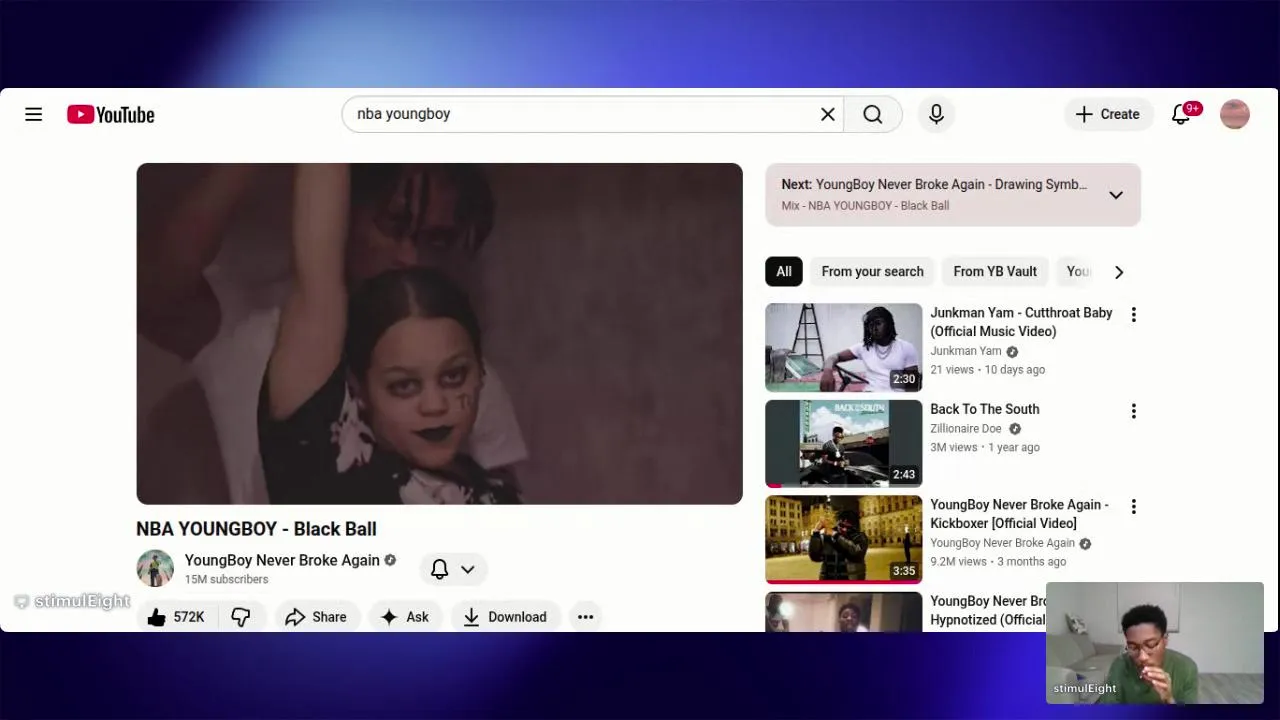Visit Zillionaire Doe channel name
Screen dimensions: 1280x720
(966, 429)
